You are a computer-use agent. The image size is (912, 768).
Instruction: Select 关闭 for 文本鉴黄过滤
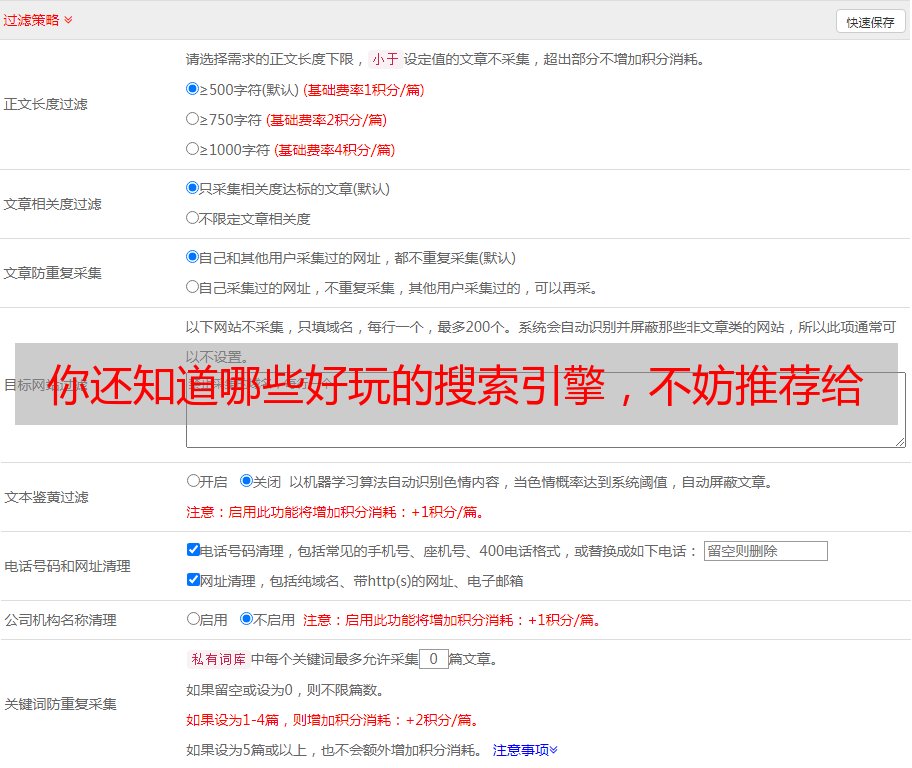pyautogui.click(x=247, y=481)
